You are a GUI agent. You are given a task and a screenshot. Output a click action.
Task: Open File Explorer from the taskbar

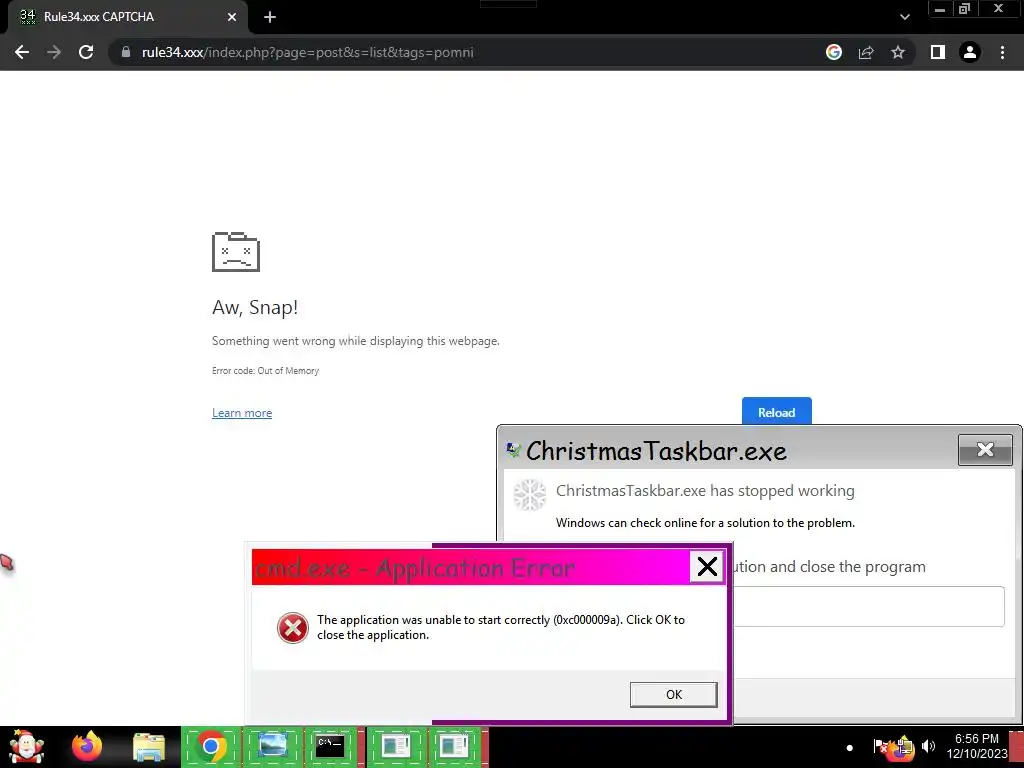(149, 747)
